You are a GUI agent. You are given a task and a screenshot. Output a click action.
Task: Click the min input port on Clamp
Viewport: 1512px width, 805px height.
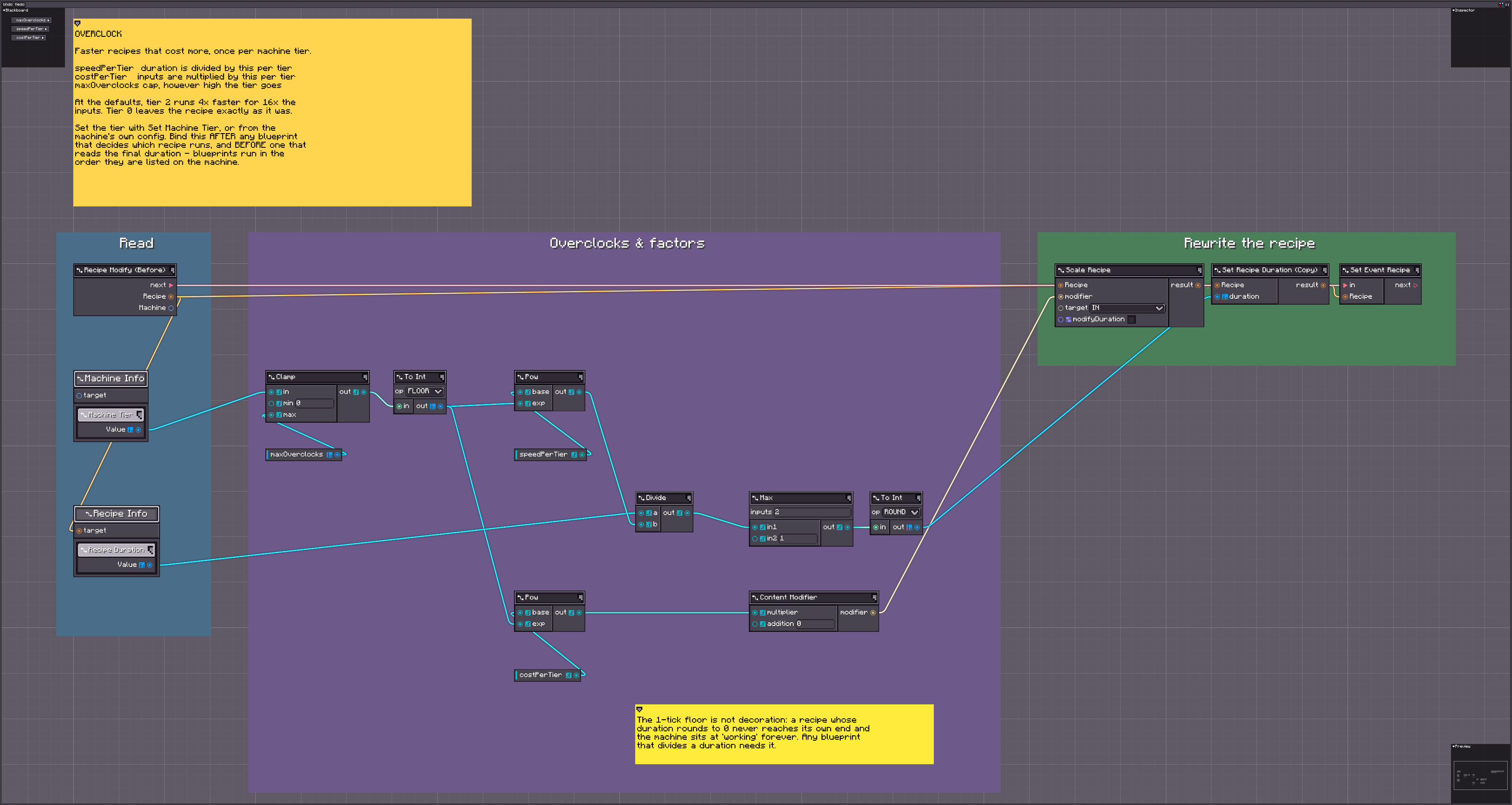pyautogui.click(x=271, y=403)
